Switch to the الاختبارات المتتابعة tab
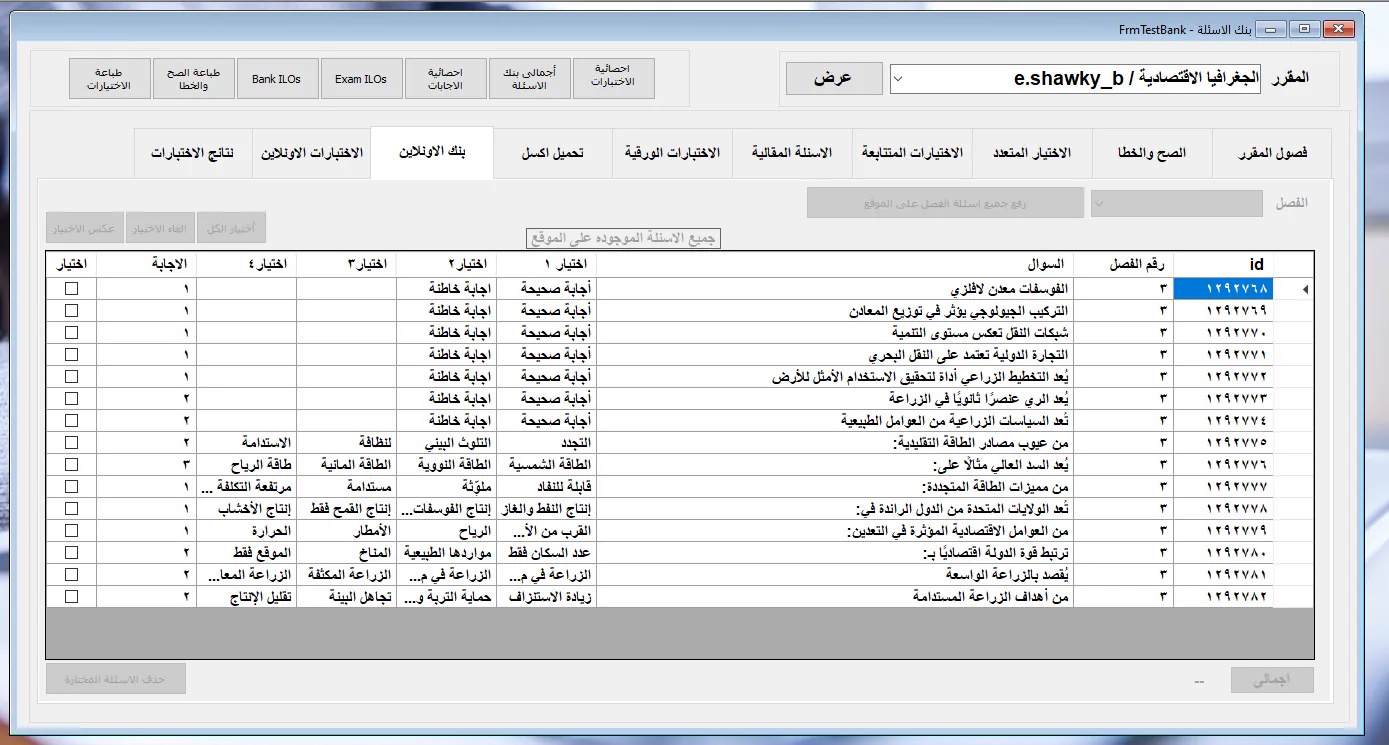The image size is (1389, 745). point(912,153)
